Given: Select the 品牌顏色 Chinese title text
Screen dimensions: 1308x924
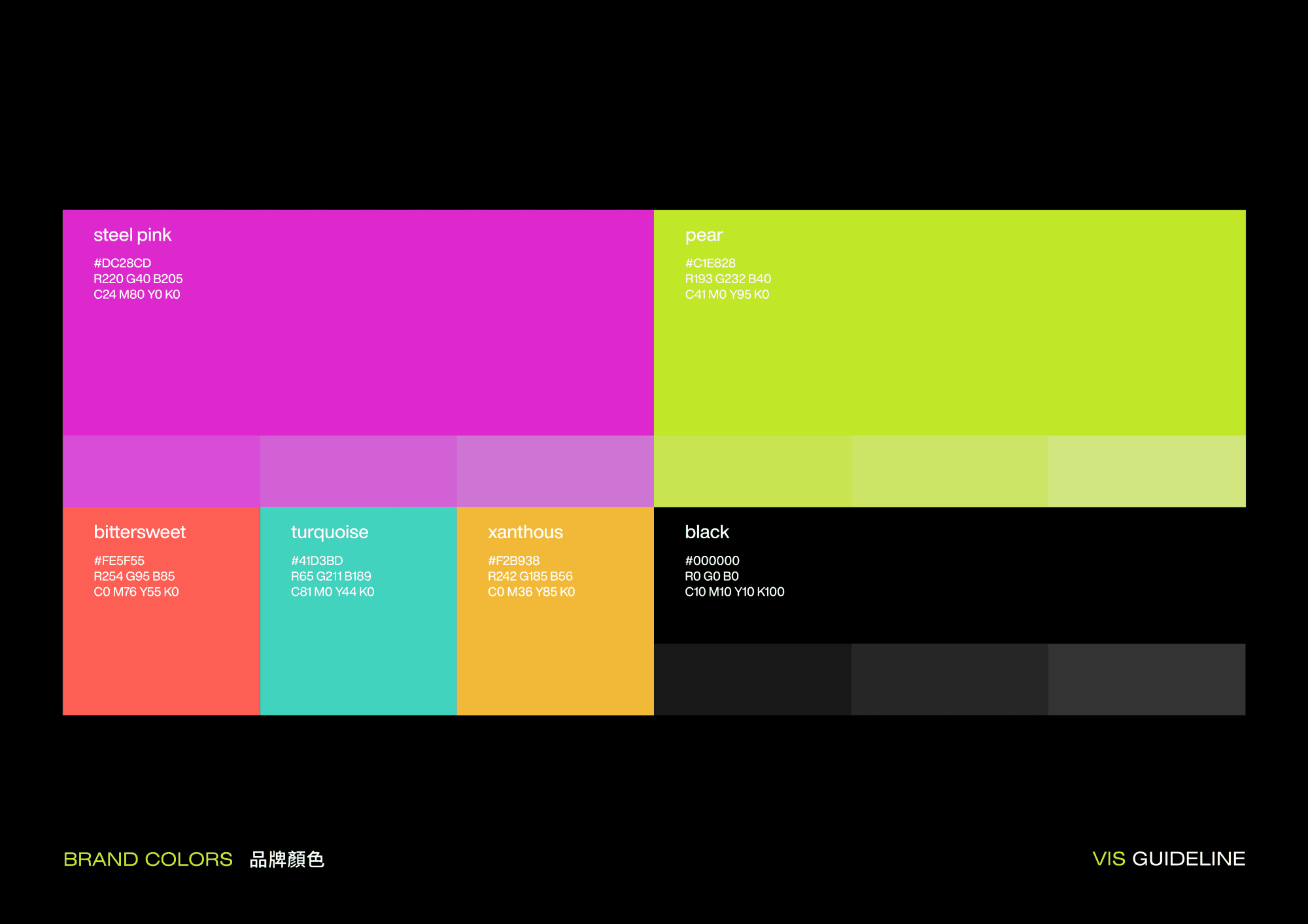Looking at the screenshot, I should [x=286, y=859].
